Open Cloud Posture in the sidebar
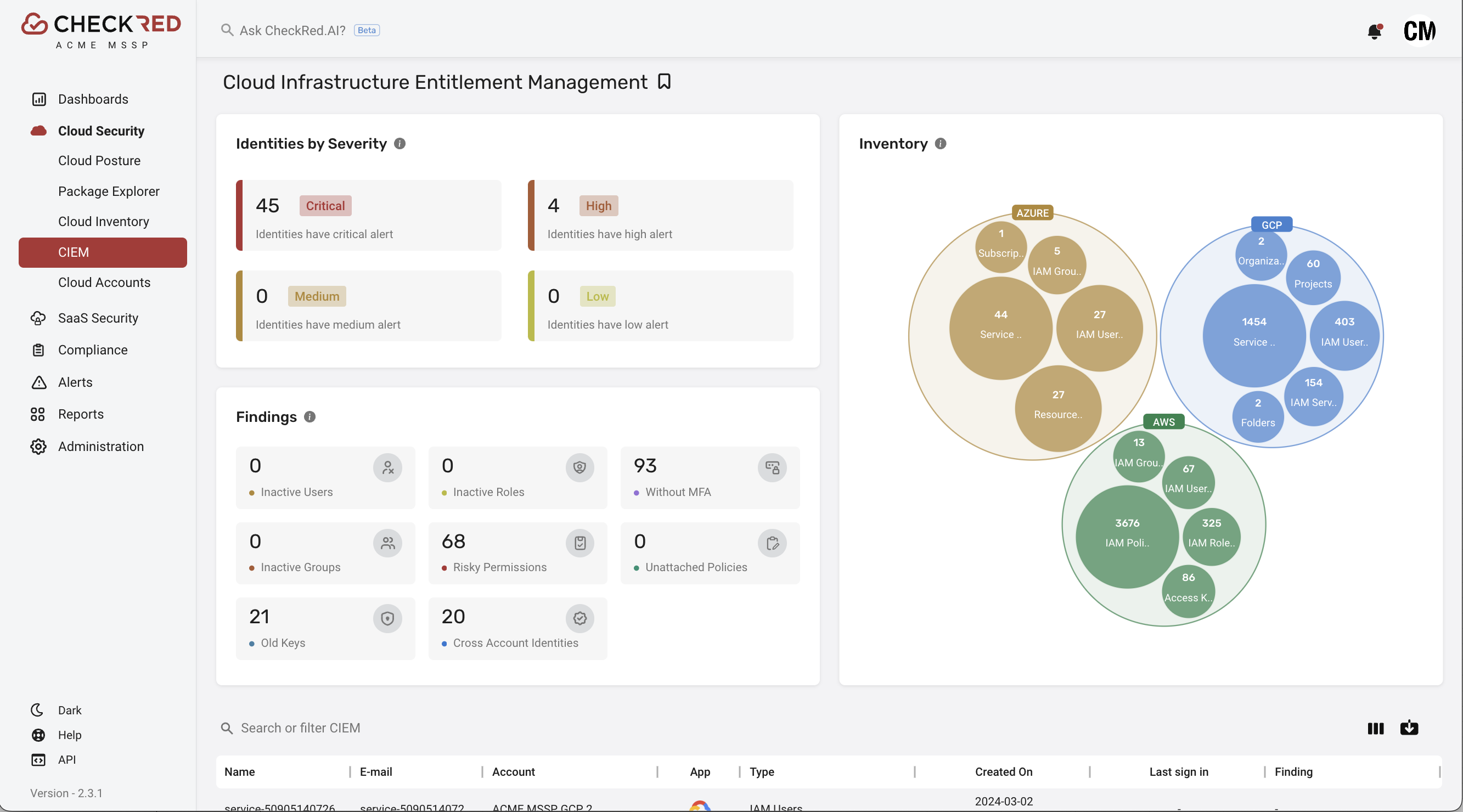The image size is (1463, 812). (99, 161)
